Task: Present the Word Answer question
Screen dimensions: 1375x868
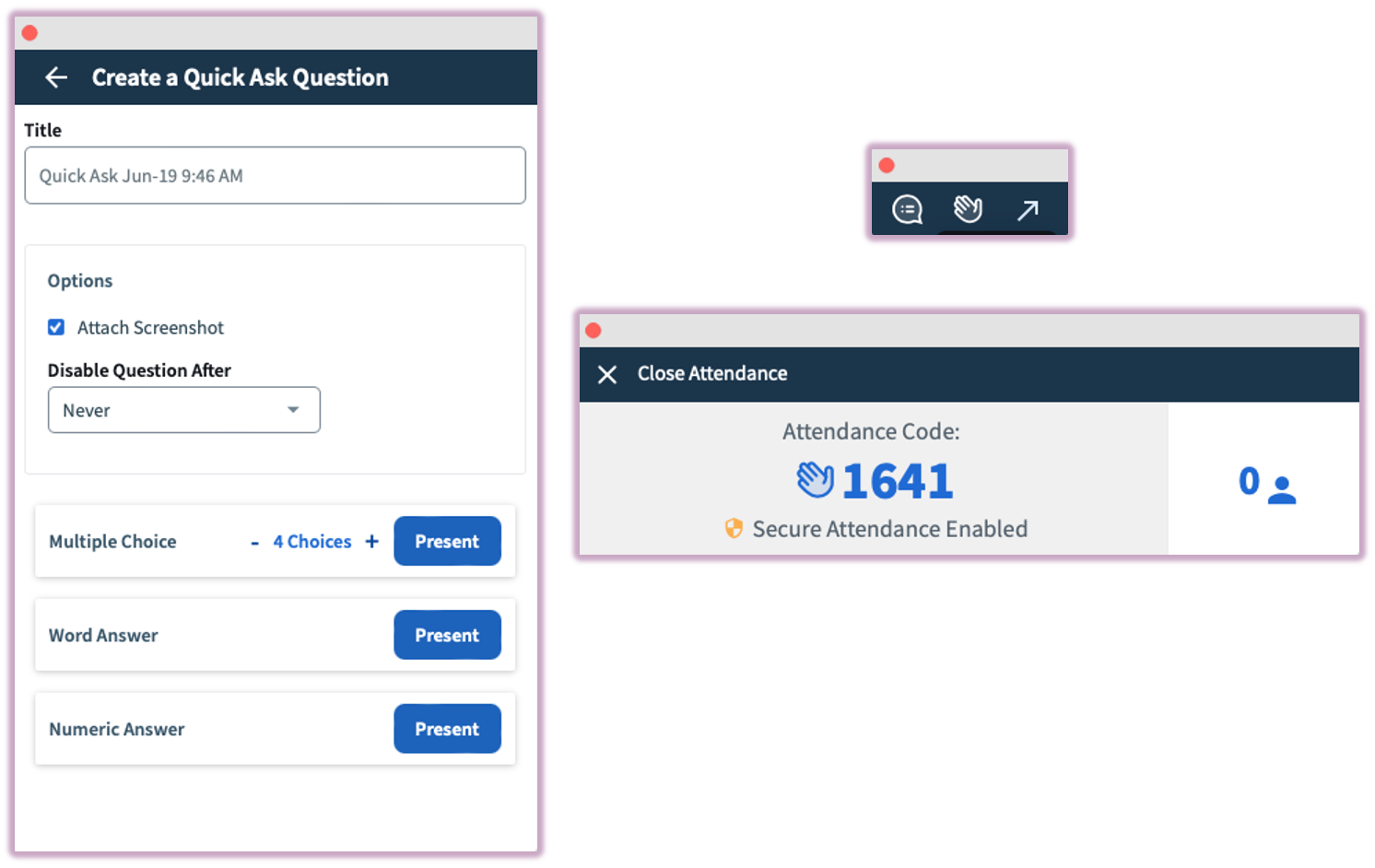Action: [447, 636]
